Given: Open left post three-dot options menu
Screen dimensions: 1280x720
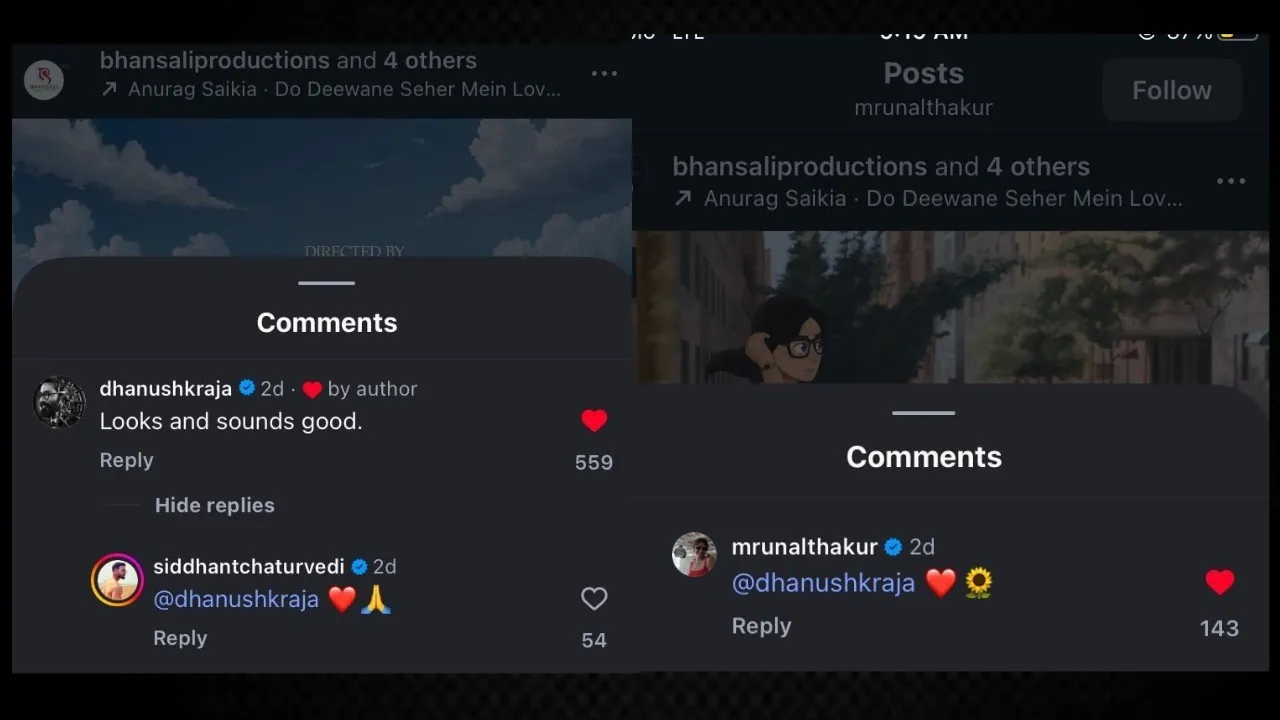Looking at the screenshot, I should [604, 74].
